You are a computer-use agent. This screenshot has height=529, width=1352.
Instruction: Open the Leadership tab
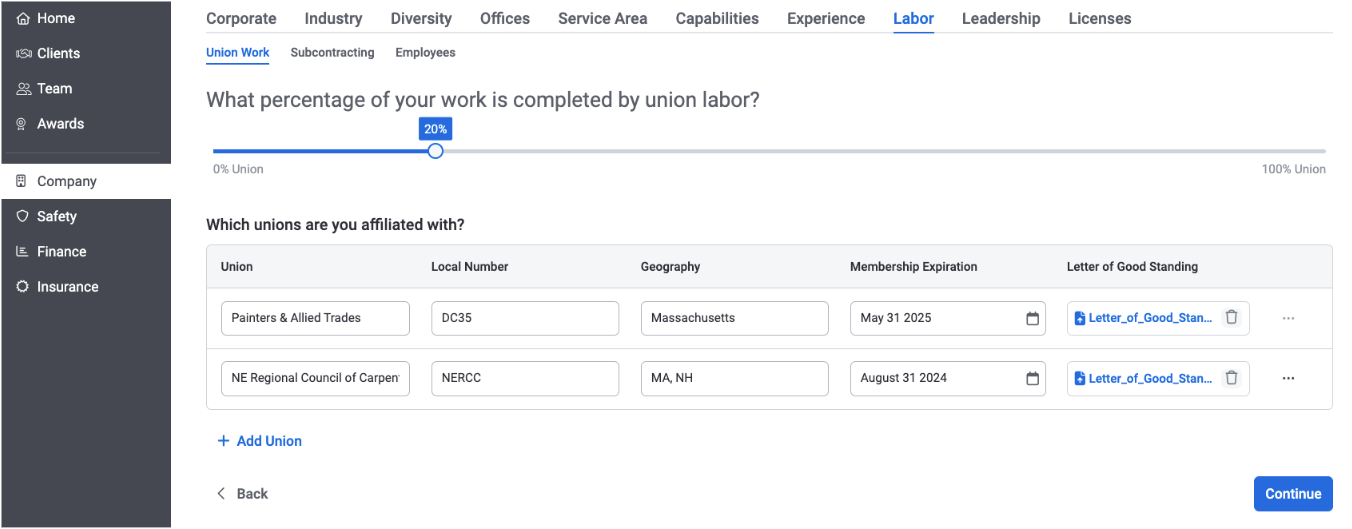tap(1000, 18)
